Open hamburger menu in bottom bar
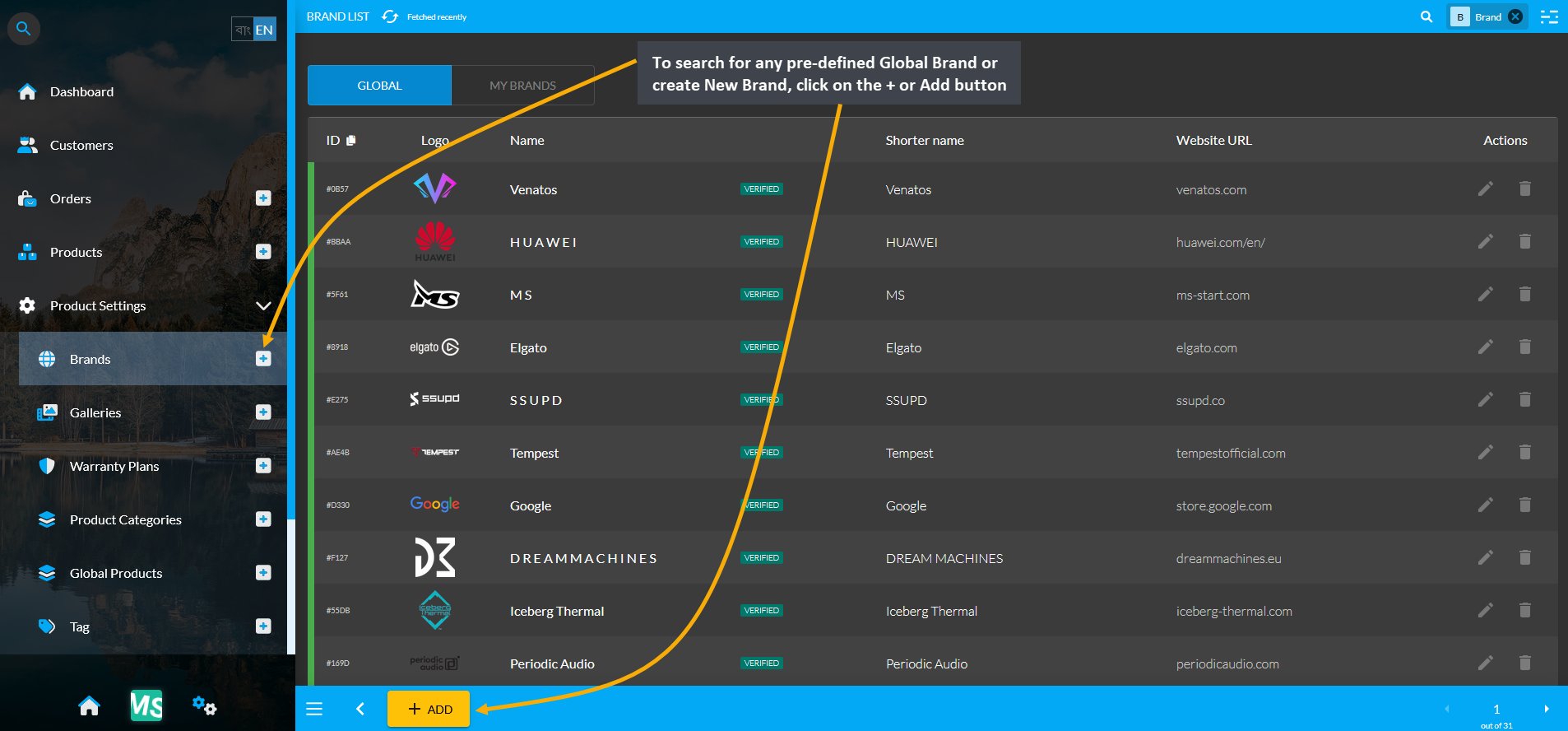 point(314,709)
